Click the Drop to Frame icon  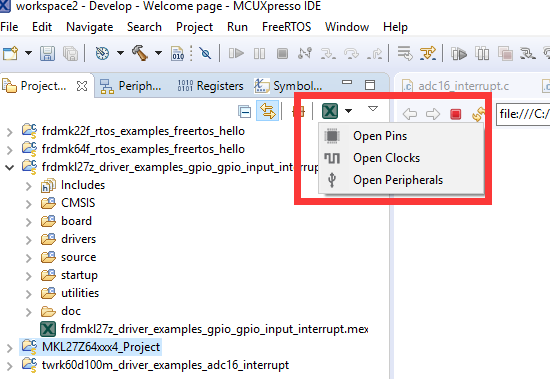pyautogui.click(x=405, y=53)
